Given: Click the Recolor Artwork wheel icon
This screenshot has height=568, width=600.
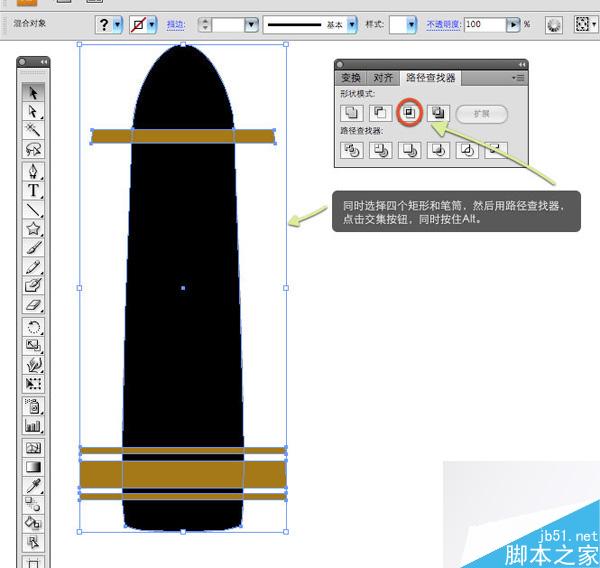Looking at the screenshot, I should [x=553, y=25].
